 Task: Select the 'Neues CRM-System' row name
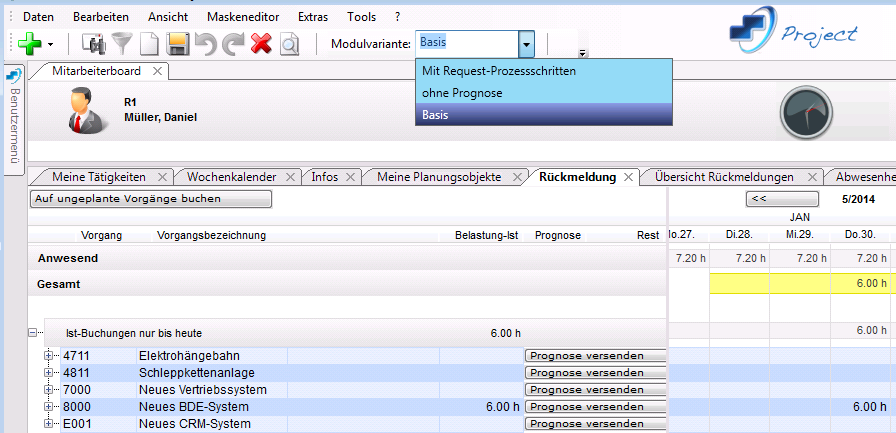pos(195,424)
